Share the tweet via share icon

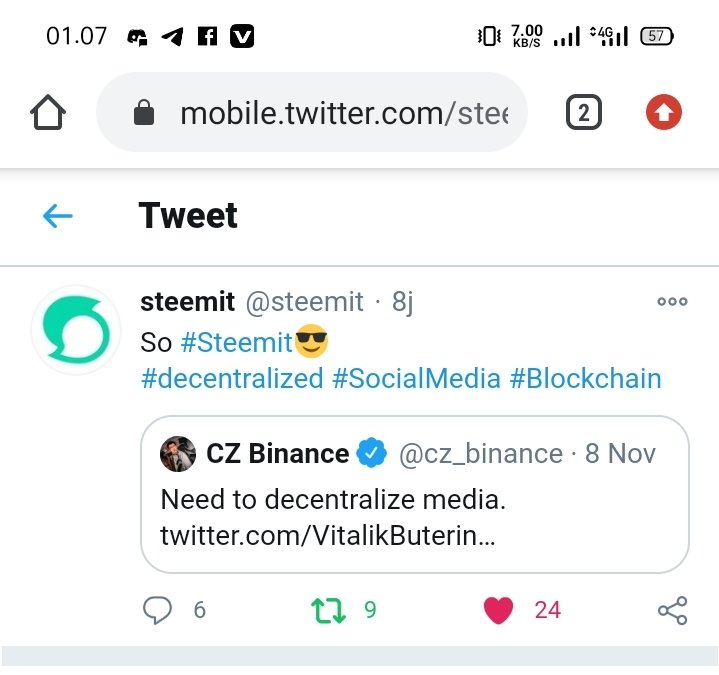click(672, 609)
